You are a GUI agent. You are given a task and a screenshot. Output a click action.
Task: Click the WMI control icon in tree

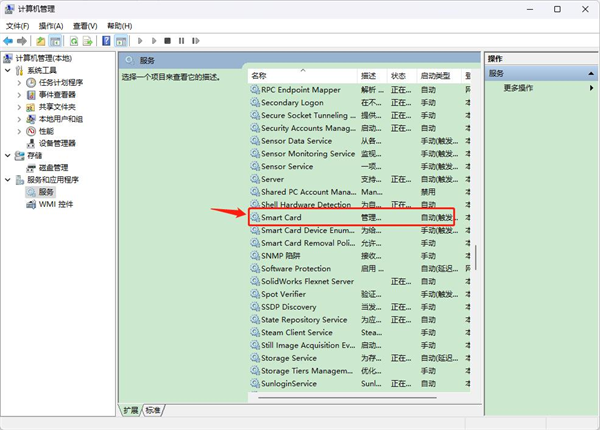31,204
